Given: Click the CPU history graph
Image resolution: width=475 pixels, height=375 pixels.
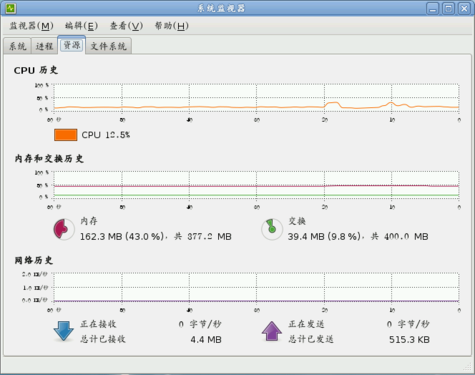Looking at the screenshot, I should 256,98.
